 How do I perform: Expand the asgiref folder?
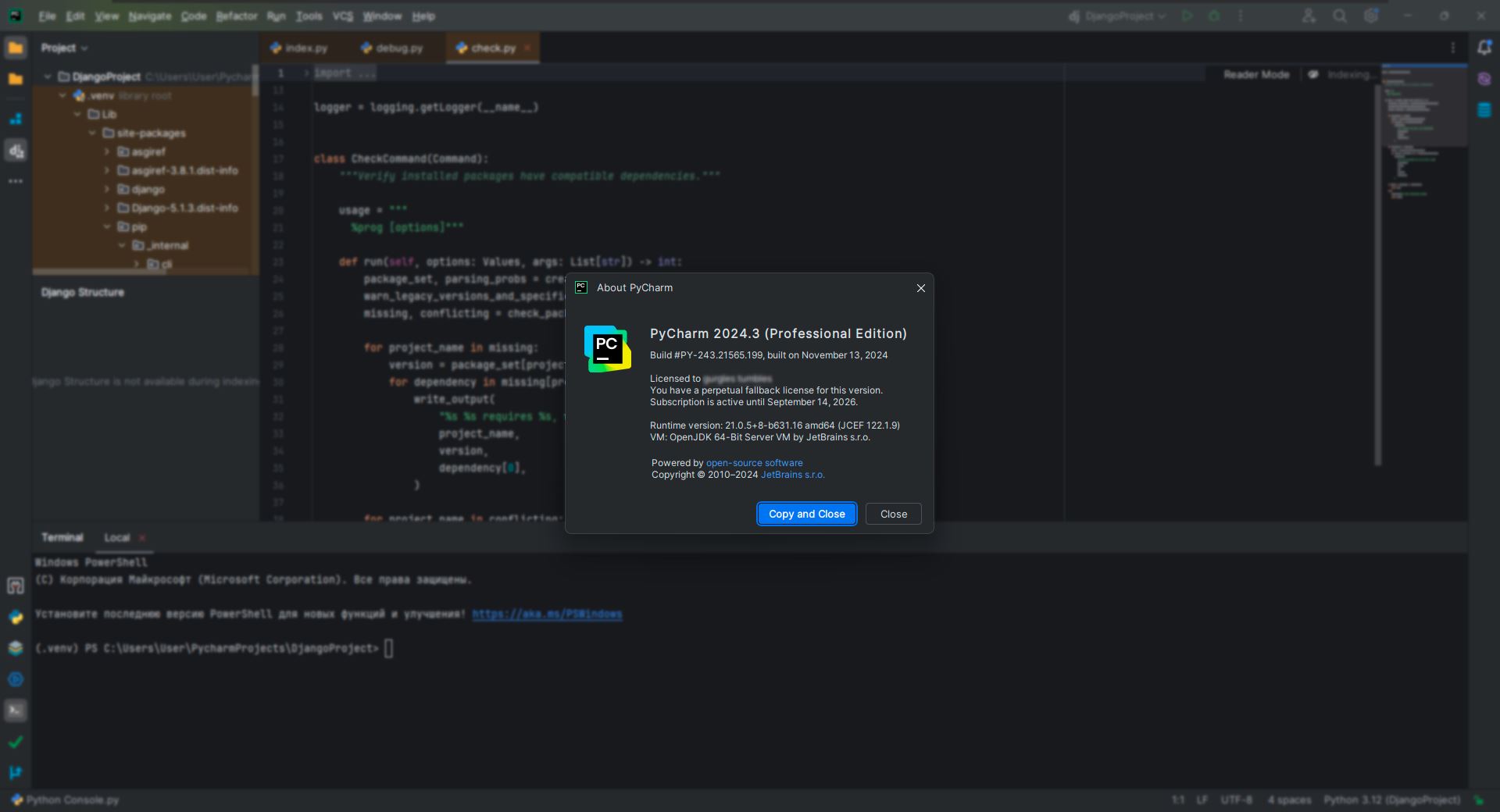pos(107,151)
